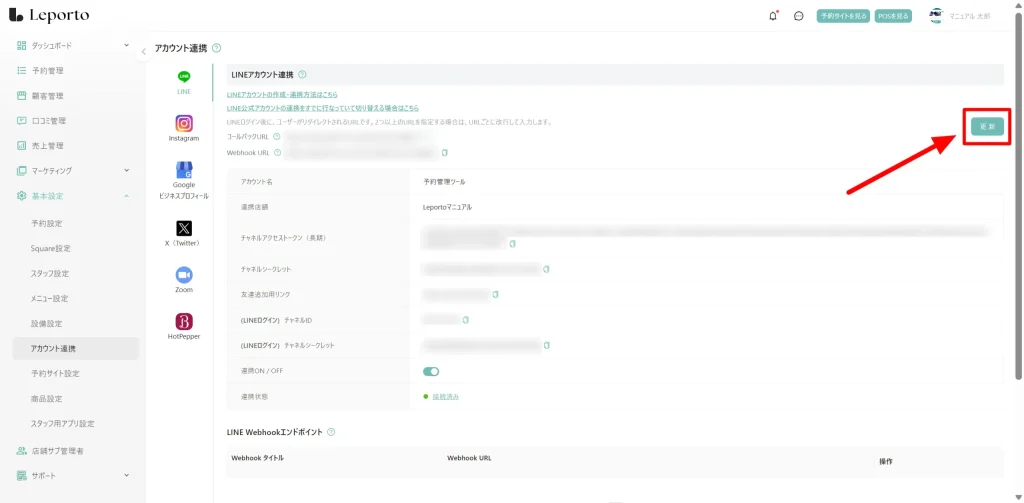
Task: Click the 予約サイトを見る button
Action: click(842, 16)
